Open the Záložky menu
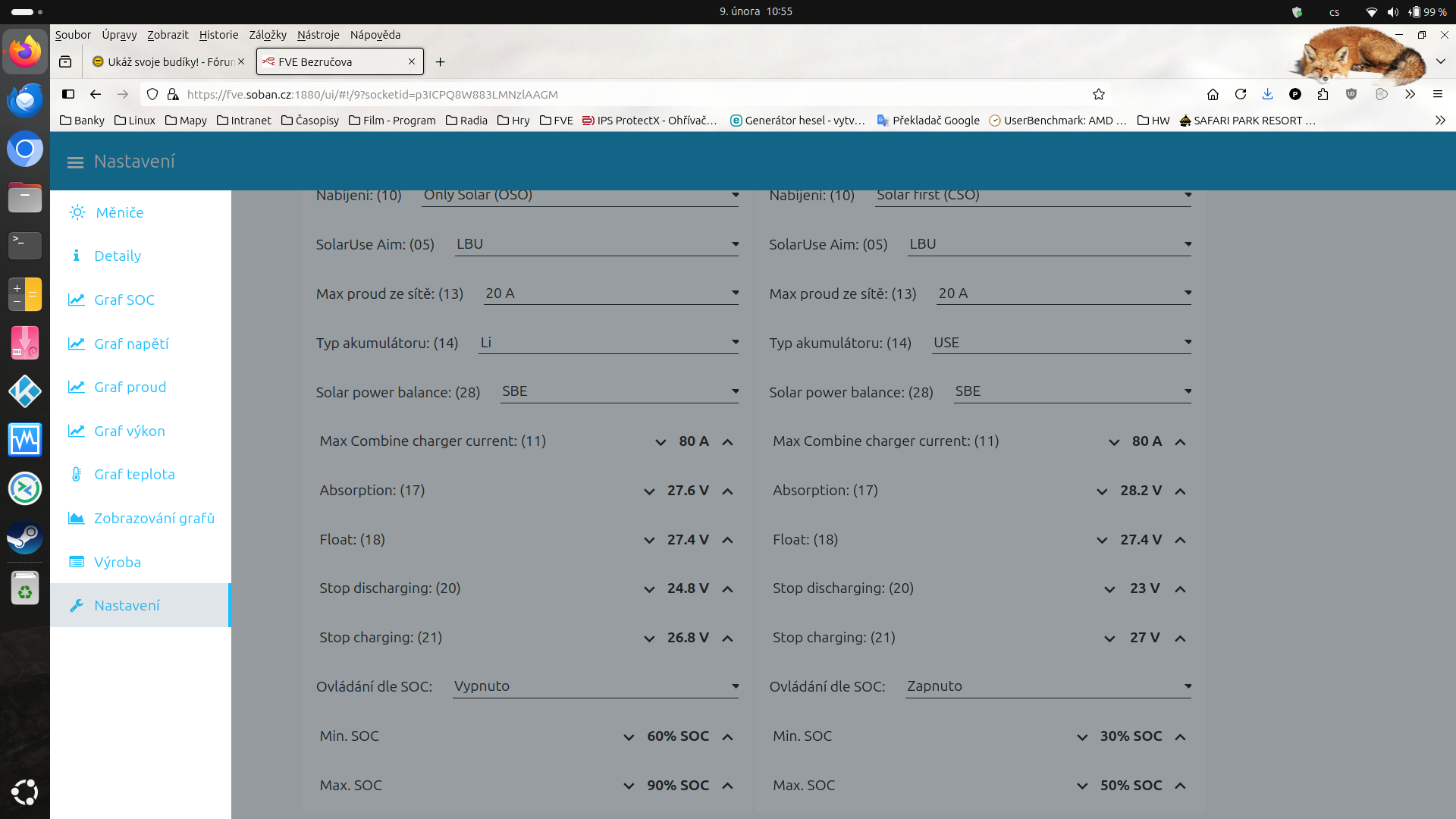 [x=268, y=35]
